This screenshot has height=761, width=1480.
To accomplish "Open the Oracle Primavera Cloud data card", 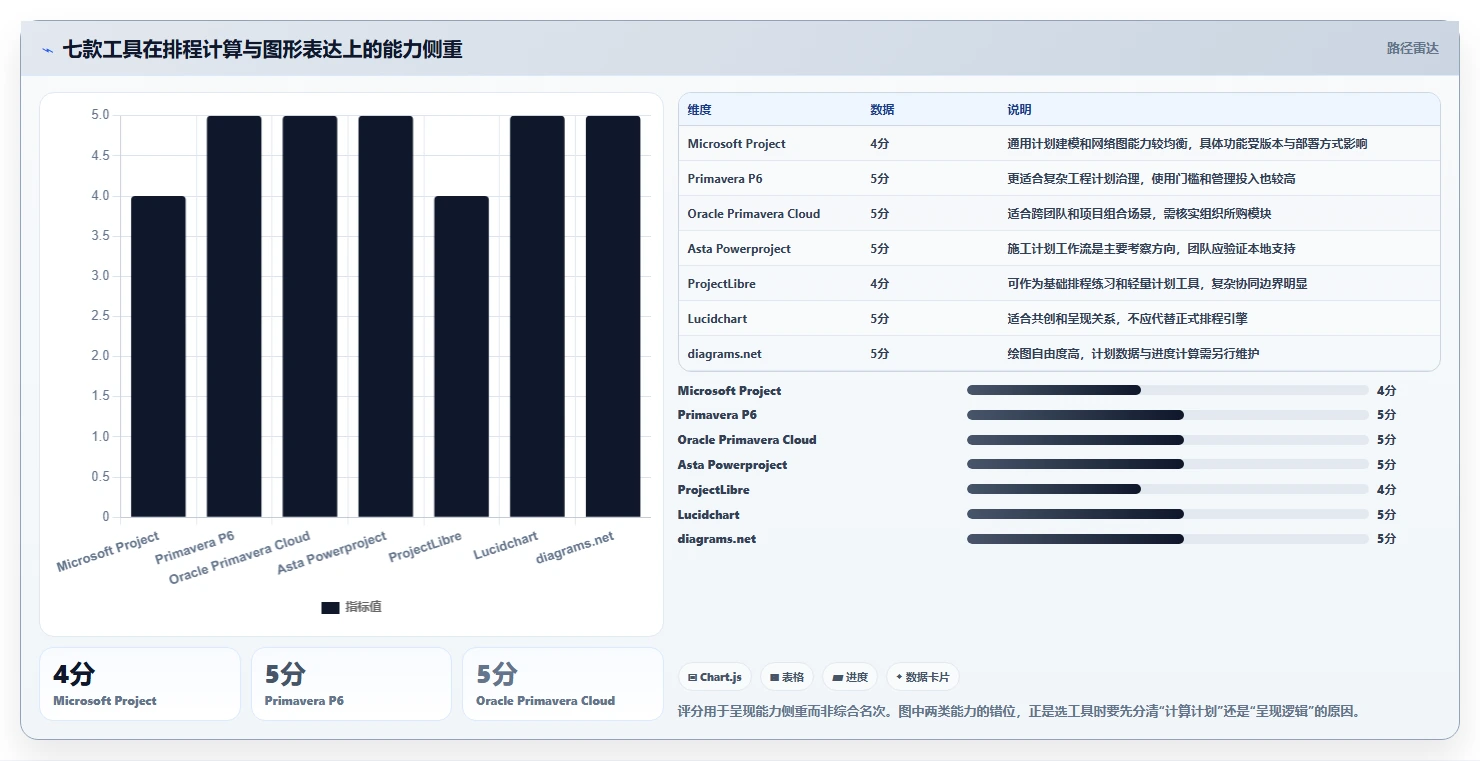I will (563, 684).
